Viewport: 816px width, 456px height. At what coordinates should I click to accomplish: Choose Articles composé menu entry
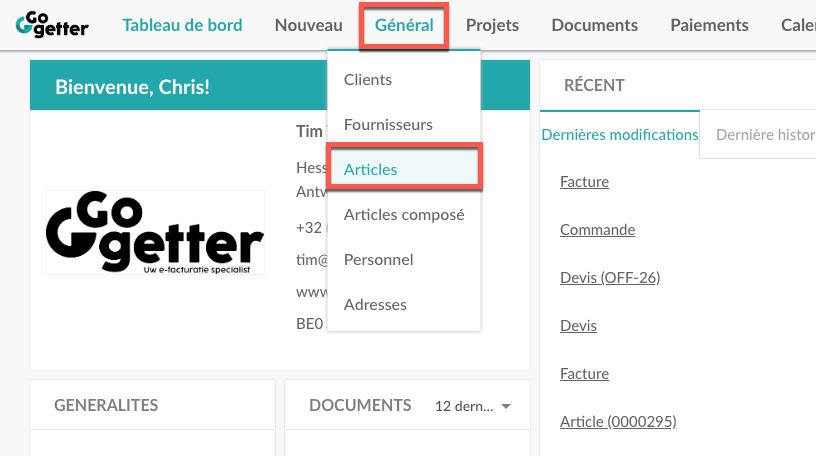click(404, 214)
